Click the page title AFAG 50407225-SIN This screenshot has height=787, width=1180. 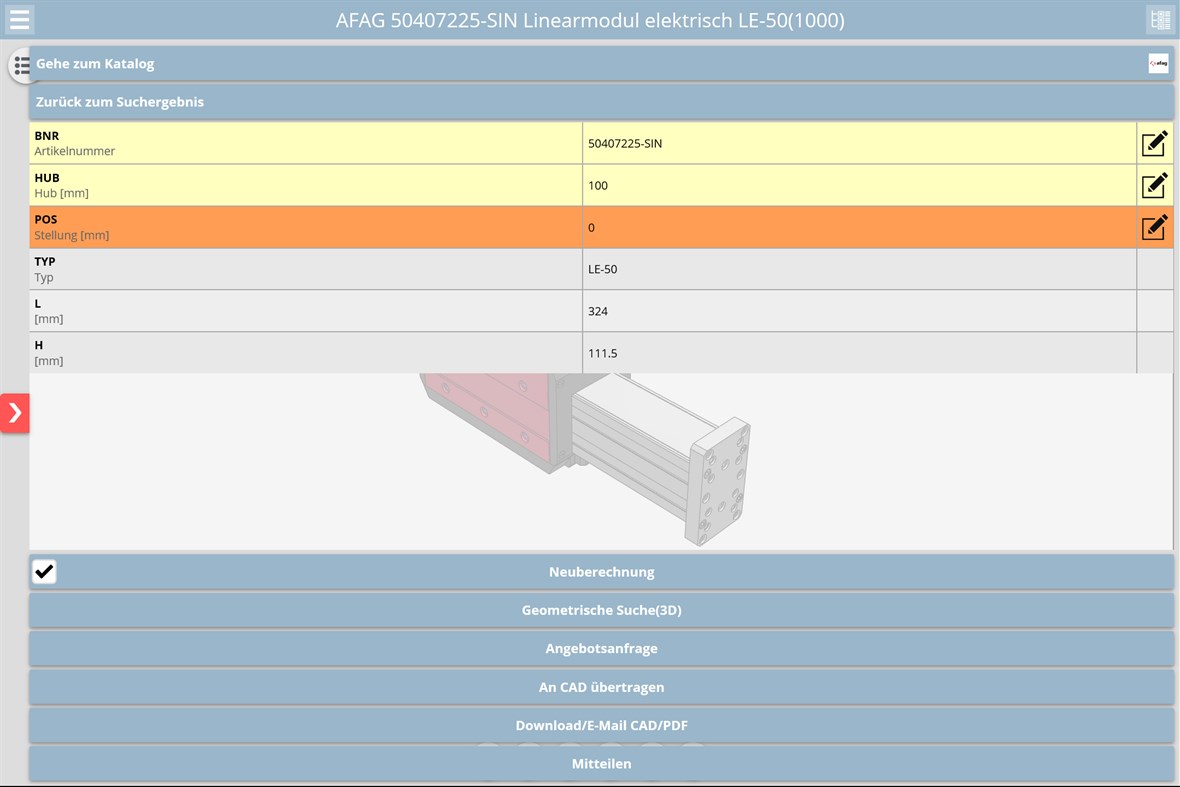click(x=590, y=20)
